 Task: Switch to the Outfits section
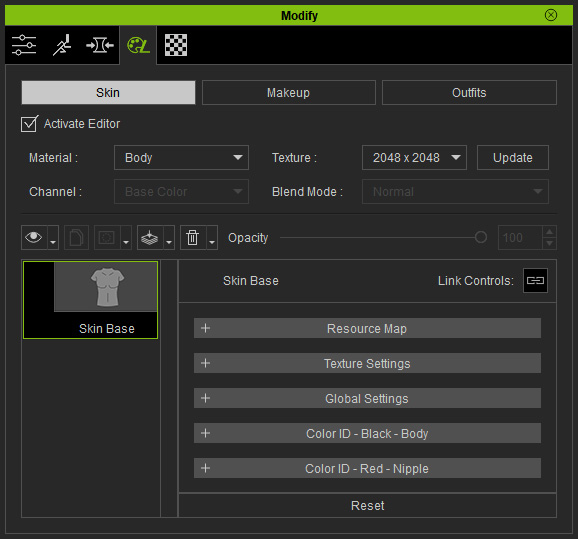(x=469, y=93)
